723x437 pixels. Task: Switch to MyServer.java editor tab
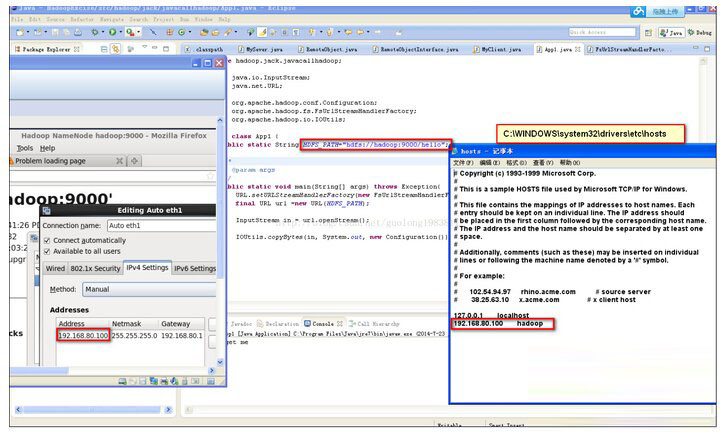point(261,49)
